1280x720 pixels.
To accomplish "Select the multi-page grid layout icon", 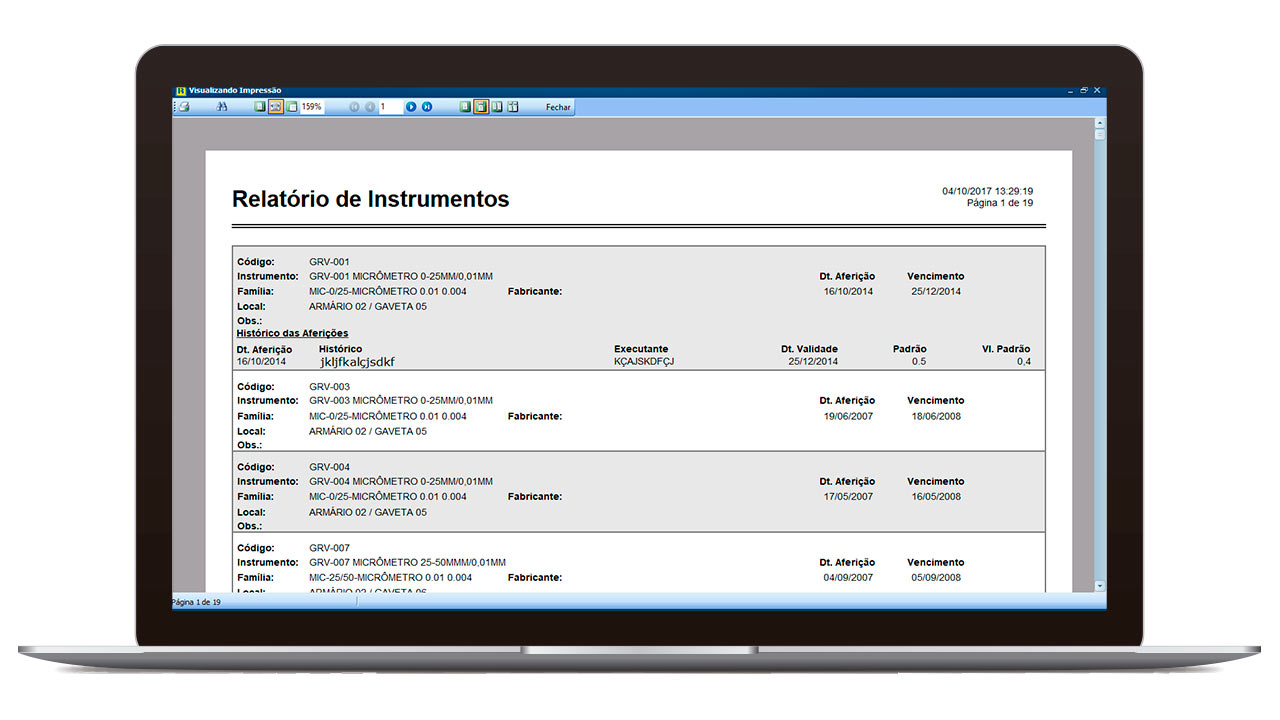I will pyautogui.click(x=513, y=107).
